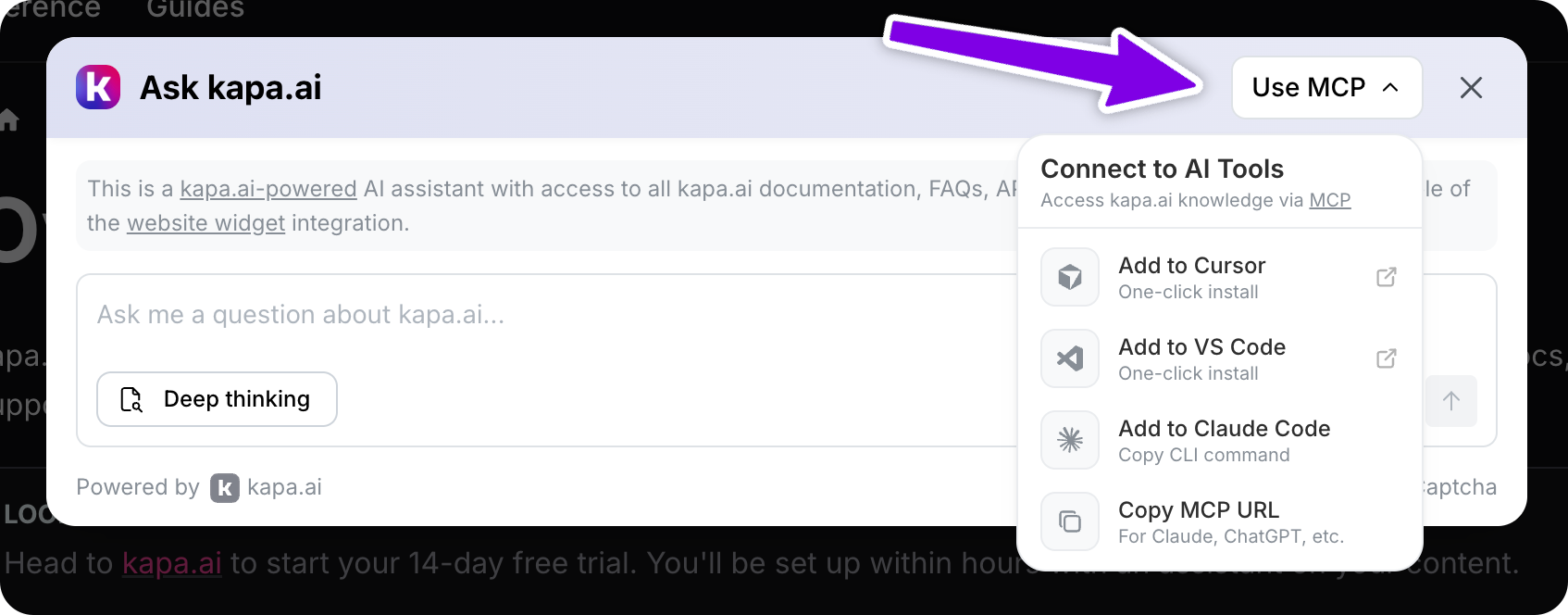
Task: Open the external link icon beside Add to Cursor
Action: click(1386, 277)
